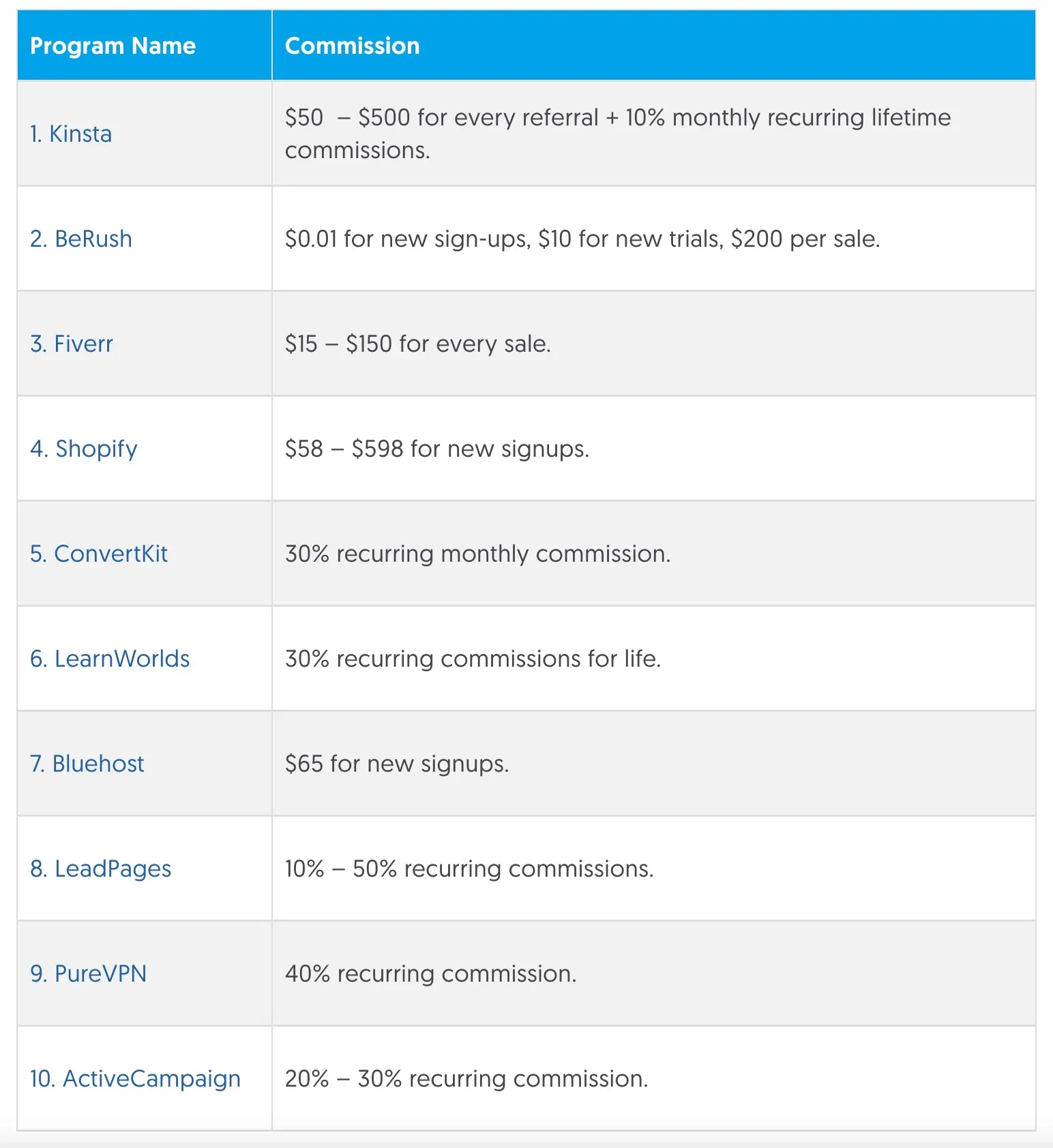Screen dimensions: 1053x1148
Task: Open the ConvertKit link
Action: pos(99,554)
